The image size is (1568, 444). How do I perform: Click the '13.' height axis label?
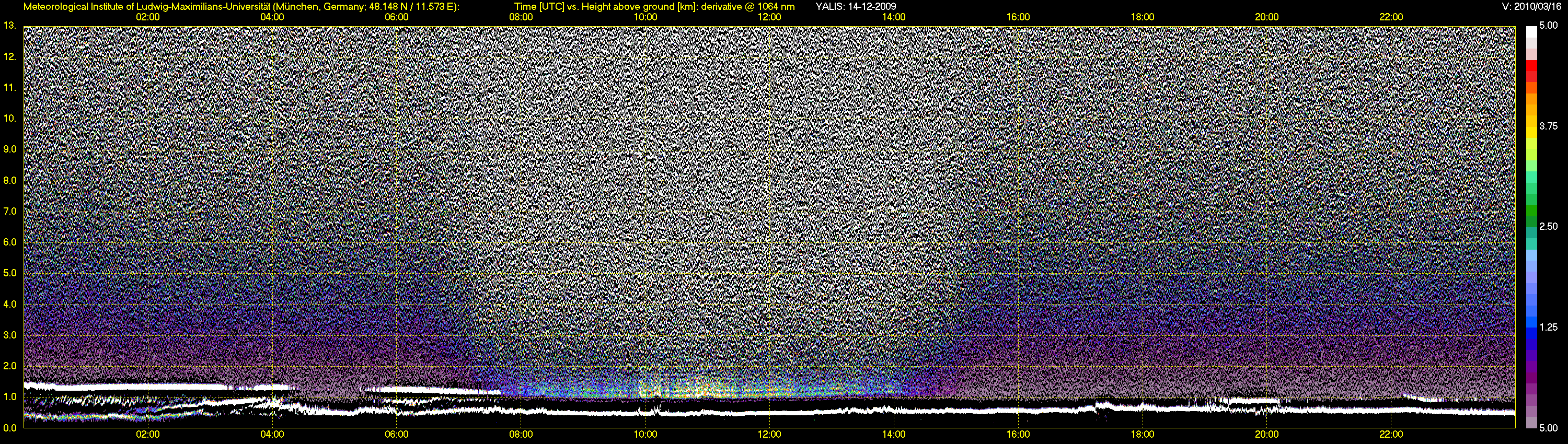tap(9, 26)
